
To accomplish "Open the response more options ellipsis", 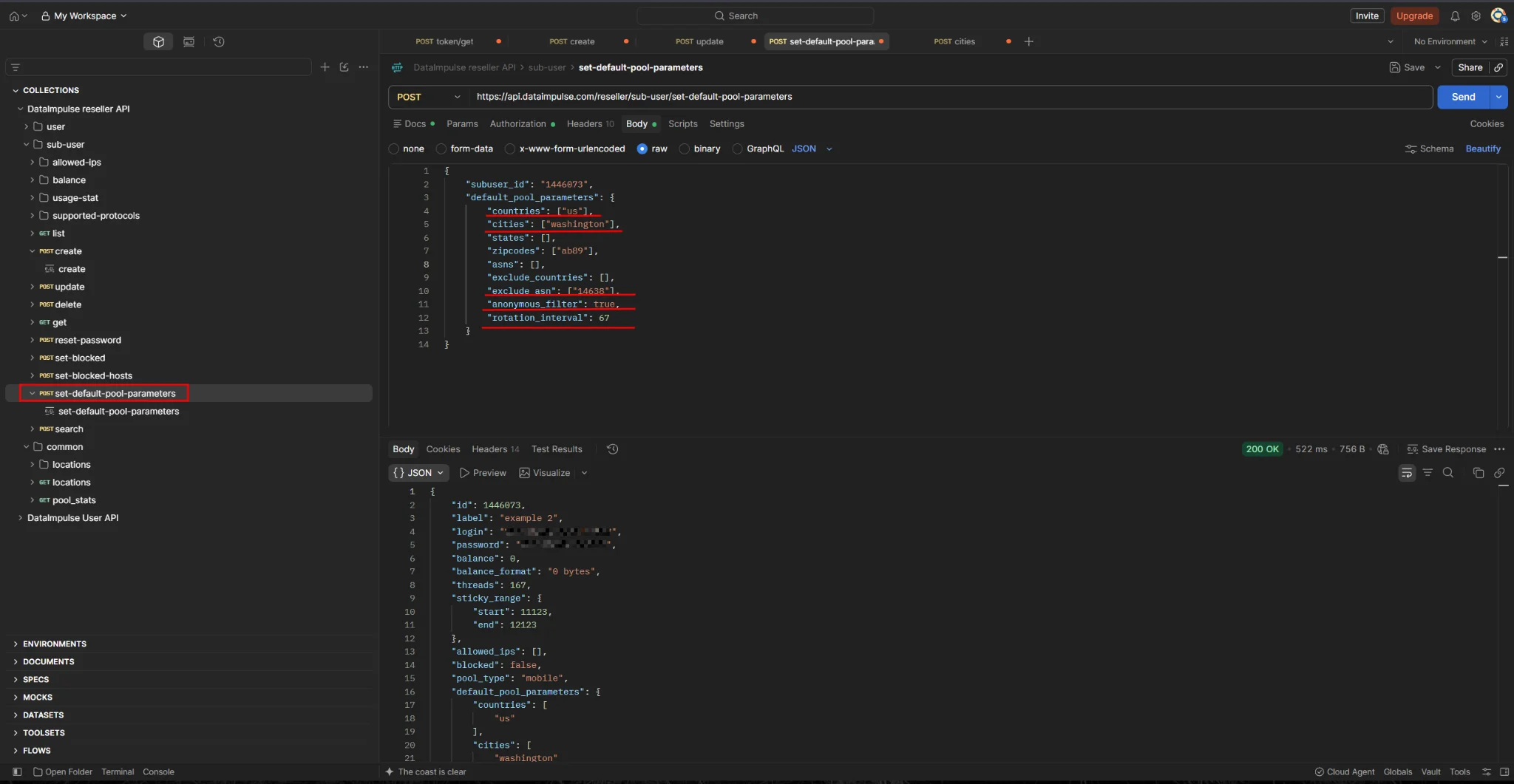I will pos(1499,449).
